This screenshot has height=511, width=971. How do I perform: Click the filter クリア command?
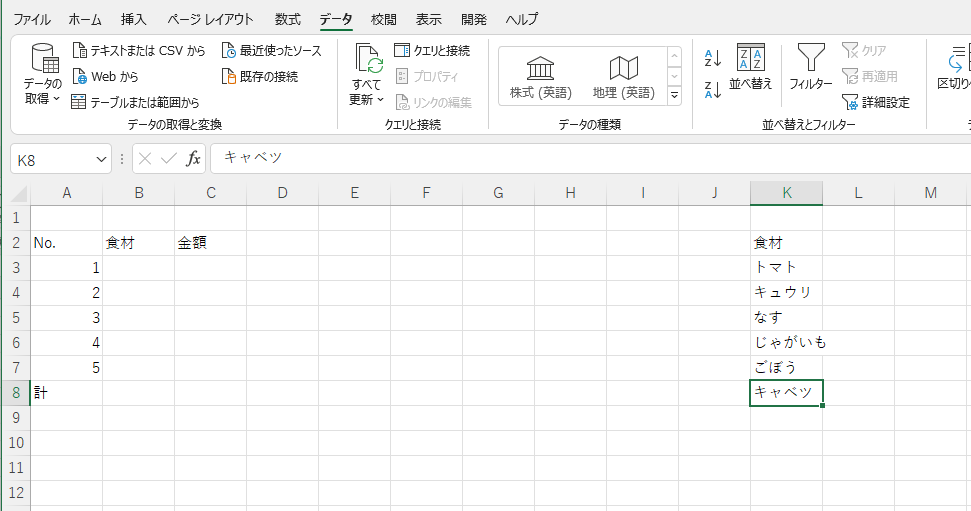864,51
